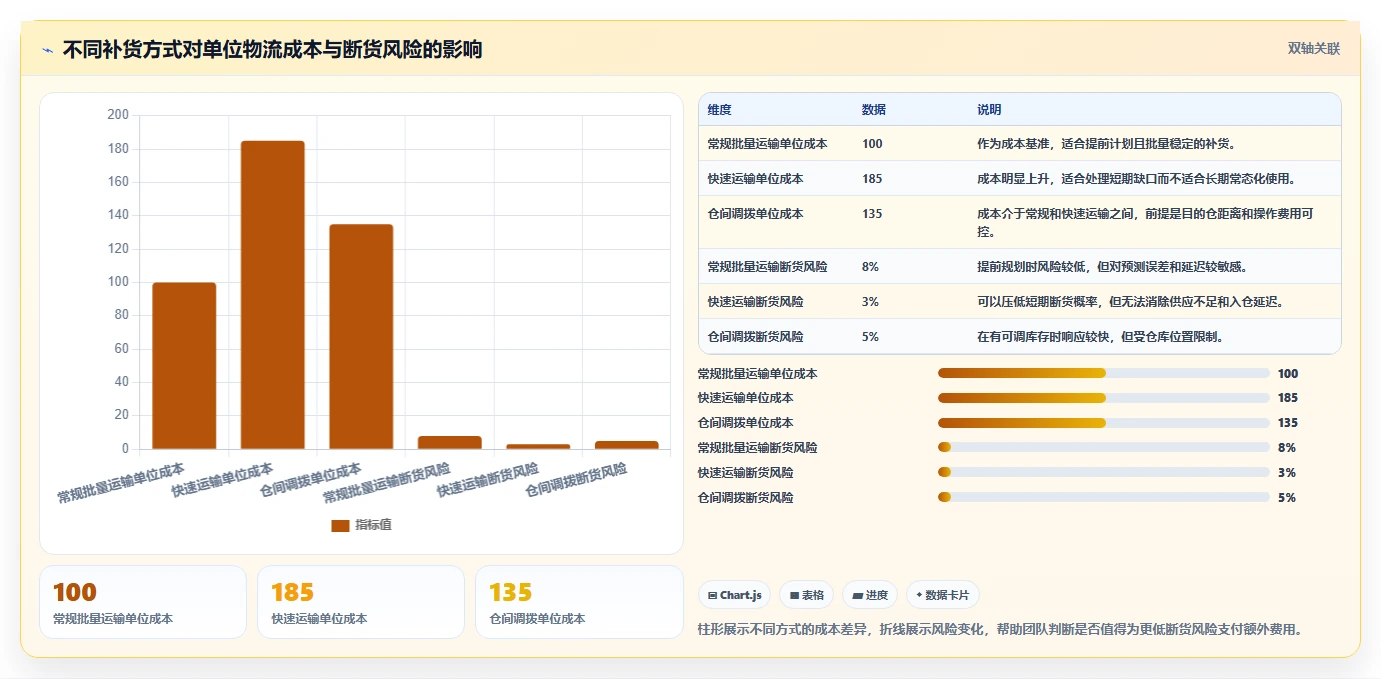Click progress value 185 at row end
1381x679 pixels.
pos(1288,398)
